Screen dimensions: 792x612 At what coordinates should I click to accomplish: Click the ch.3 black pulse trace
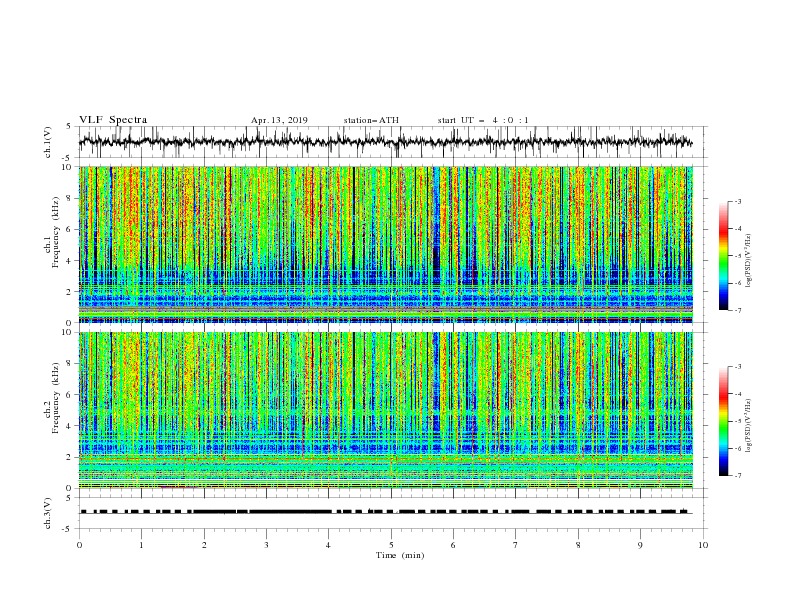385,512
